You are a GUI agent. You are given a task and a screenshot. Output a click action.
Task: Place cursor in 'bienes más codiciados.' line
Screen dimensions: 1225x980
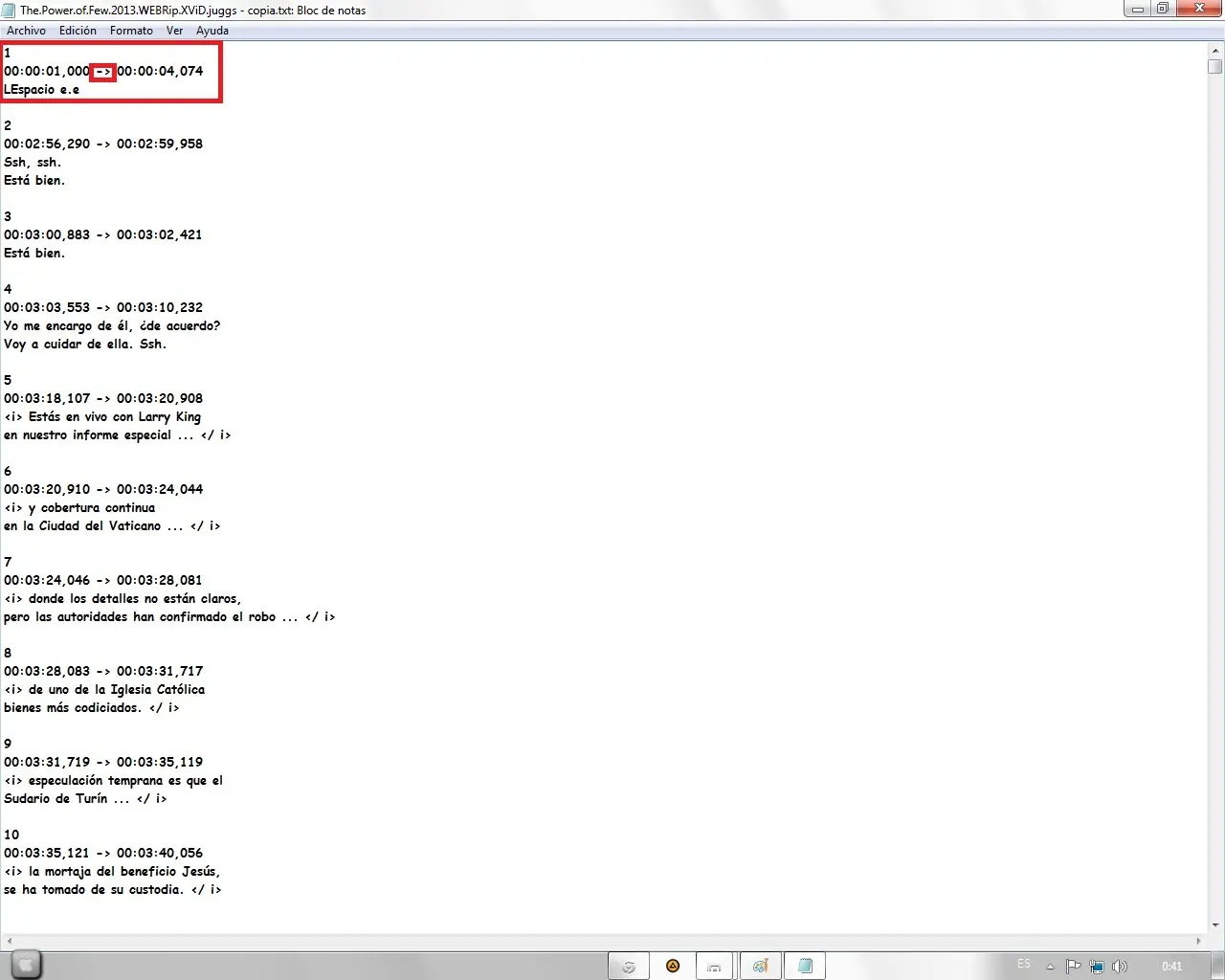click(92, 708)
